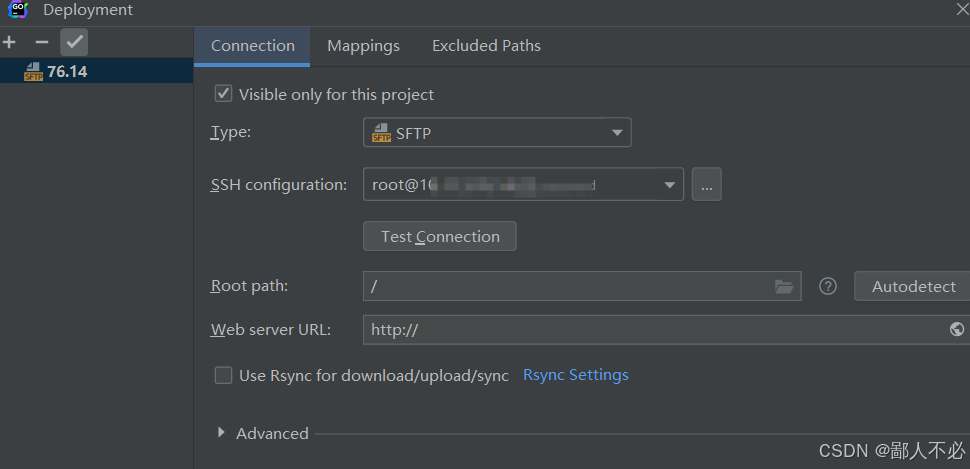
Task: Enable Use Rsync for download/upload/sync
Action: coord(223,375)
